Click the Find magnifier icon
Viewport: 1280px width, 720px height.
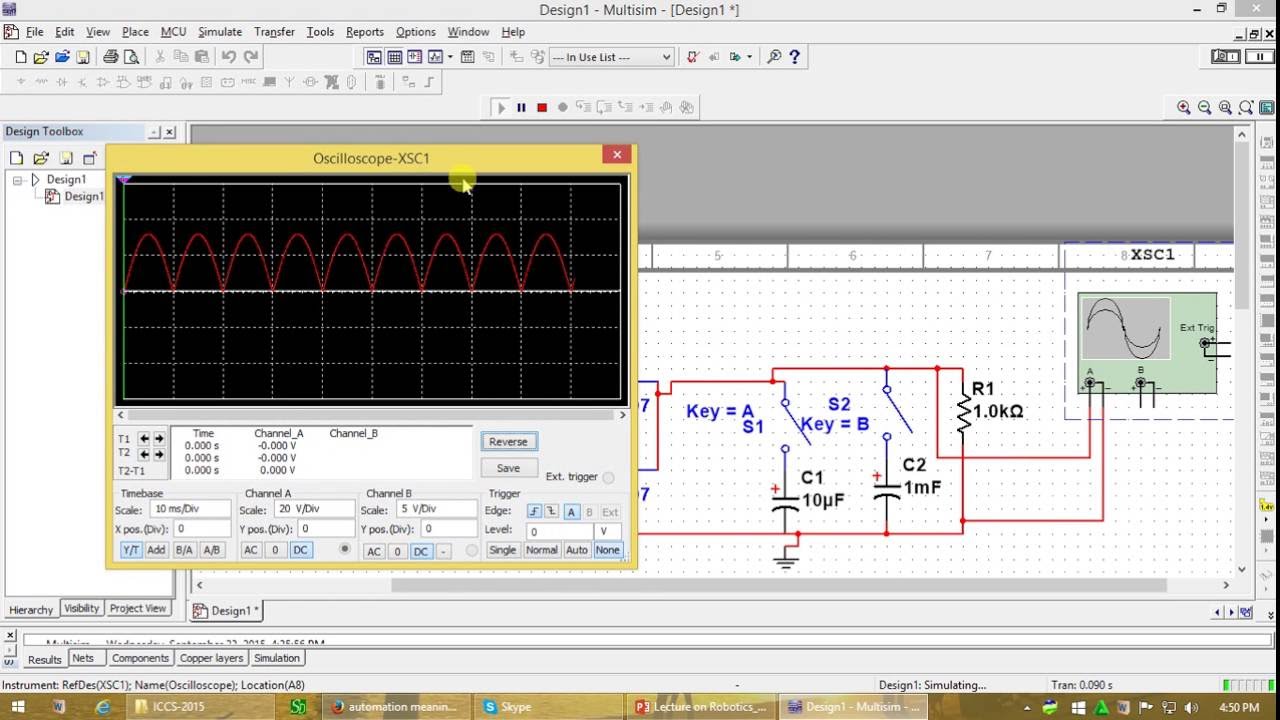pyautogui.click(x=774, y=57)
